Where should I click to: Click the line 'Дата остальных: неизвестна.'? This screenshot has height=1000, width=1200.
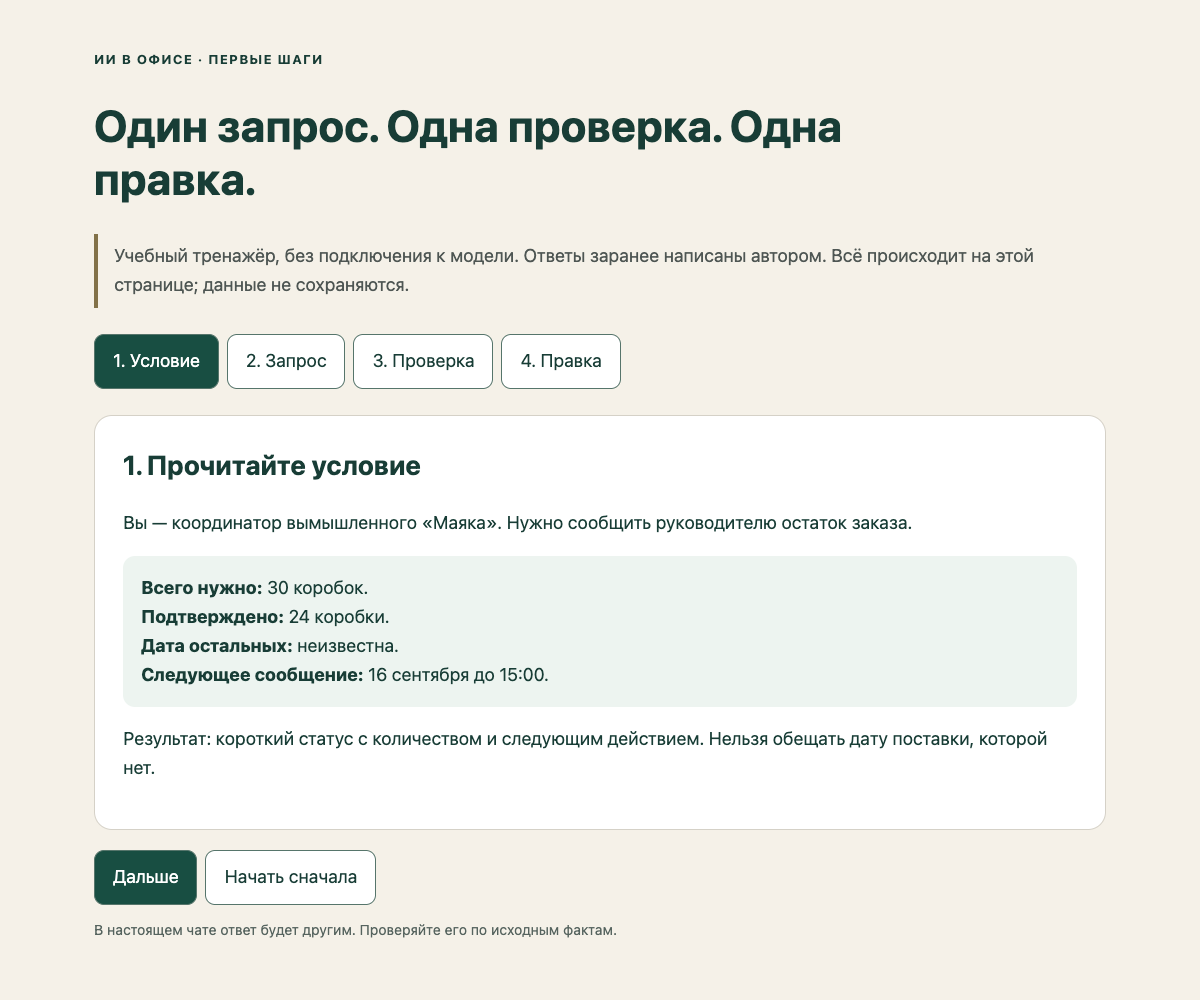pos(270,645)
